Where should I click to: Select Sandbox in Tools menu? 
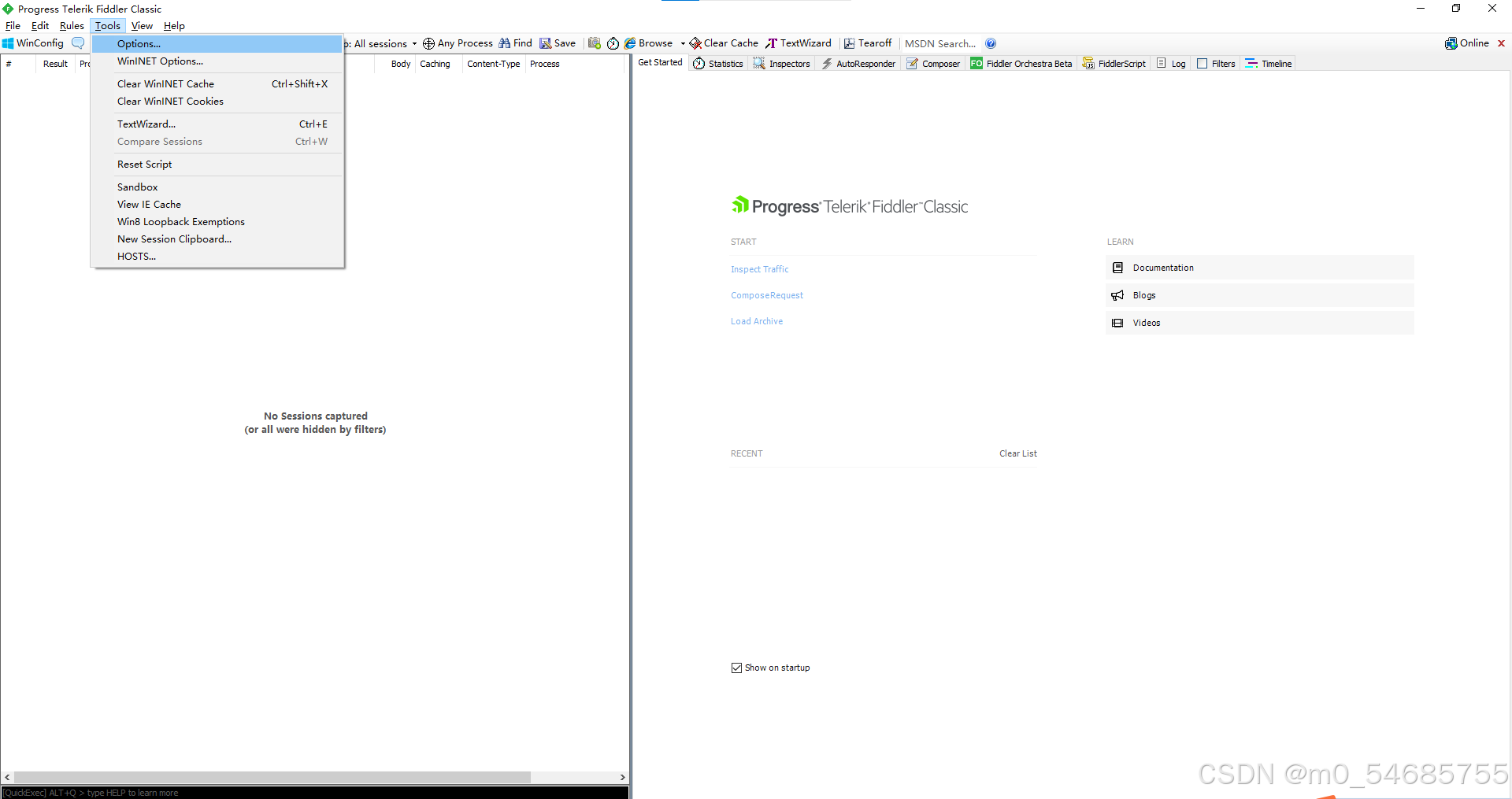pyautogui.click(x=217, y=187)
